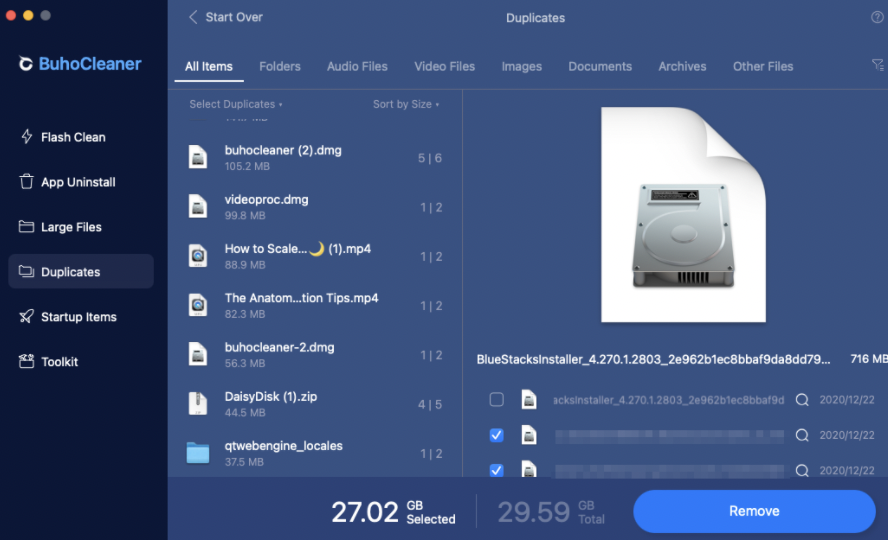888x540 pixels.
Task: Open Toolkit in the sidebar
Action: [80, 361]
